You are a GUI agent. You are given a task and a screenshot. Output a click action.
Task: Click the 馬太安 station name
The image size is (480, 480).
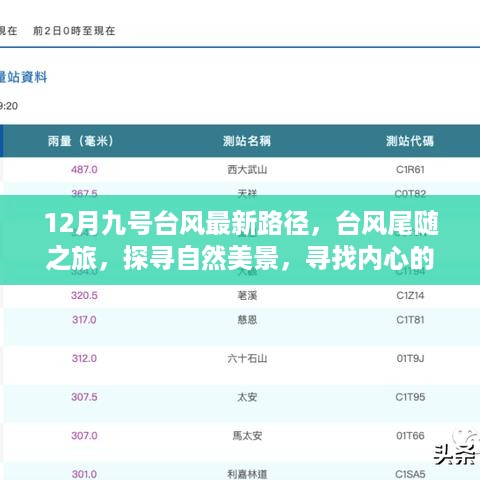pos(247,436)
